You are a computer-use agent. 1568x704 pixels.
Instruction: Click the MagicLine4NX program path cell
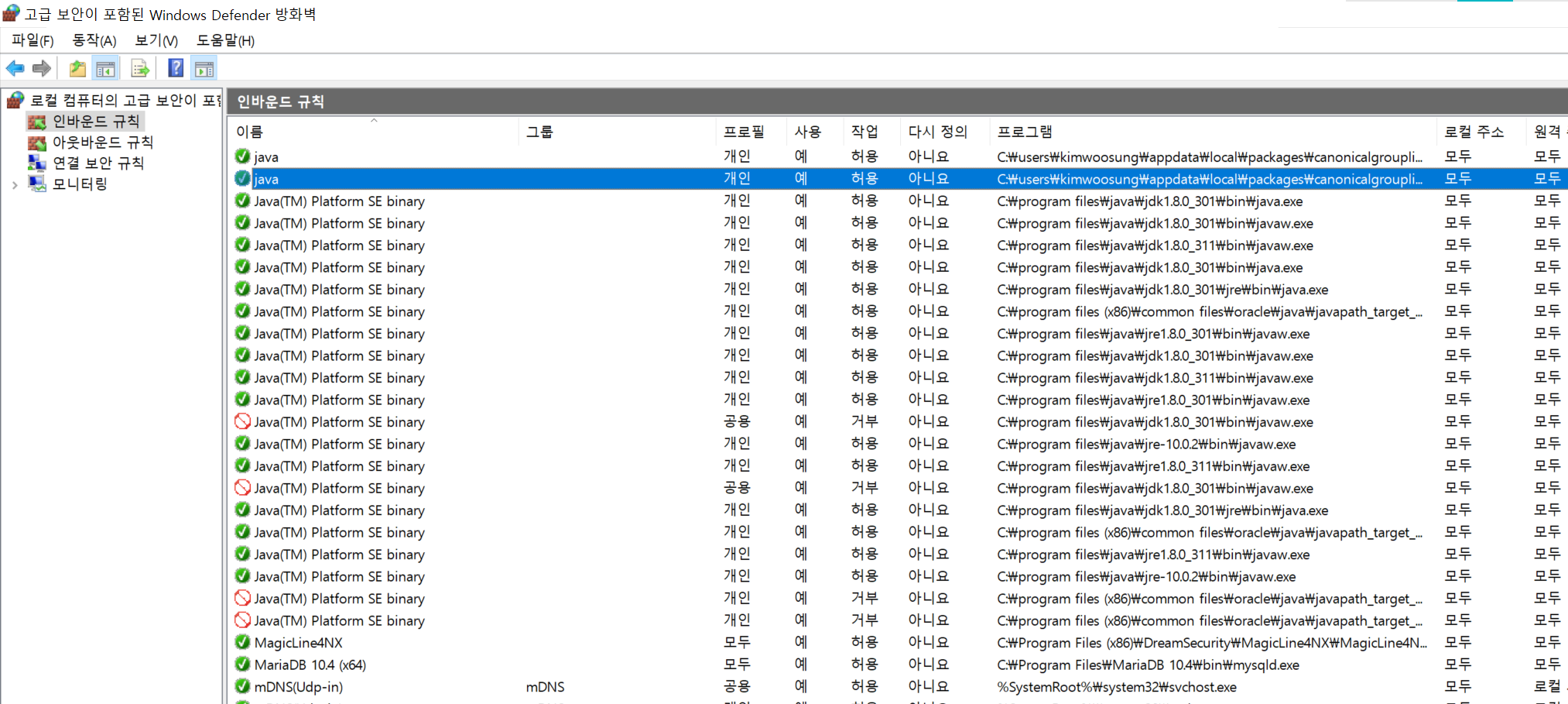(1212, 643)
